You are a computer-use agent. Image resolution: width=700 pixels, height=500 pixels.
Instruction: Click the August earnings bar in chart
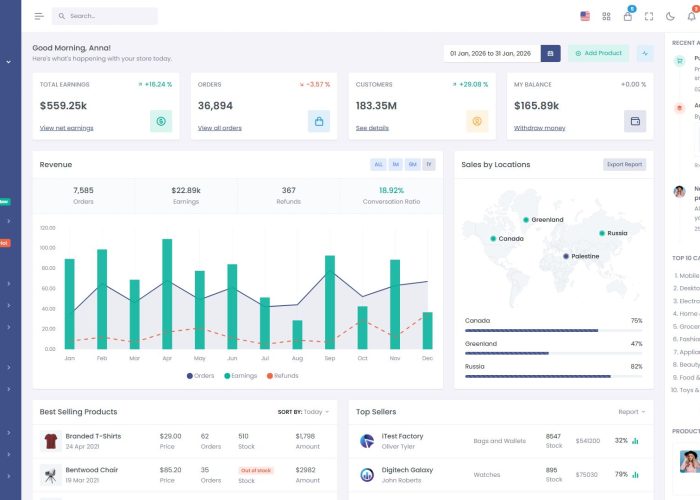click(297, 334)
